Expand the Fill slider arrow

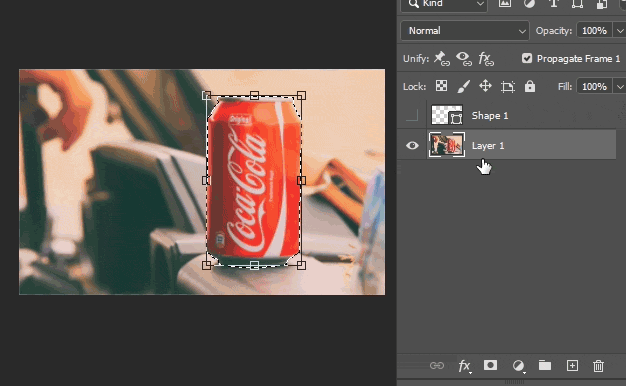(620, 87)
